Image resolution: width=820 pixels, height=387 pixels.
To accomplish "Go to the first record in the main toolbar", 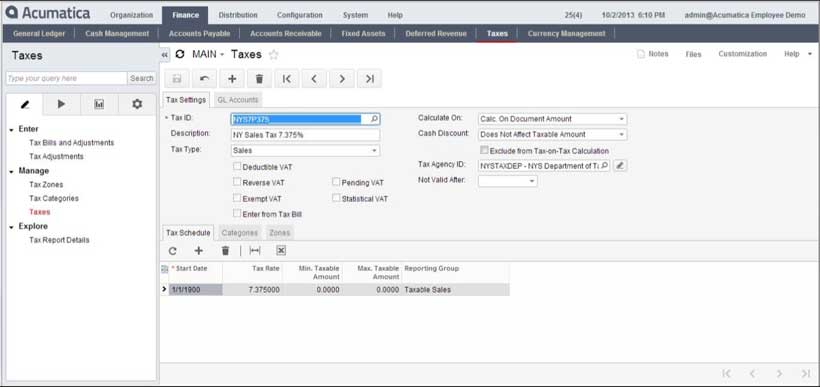I will tap(287, 78).
